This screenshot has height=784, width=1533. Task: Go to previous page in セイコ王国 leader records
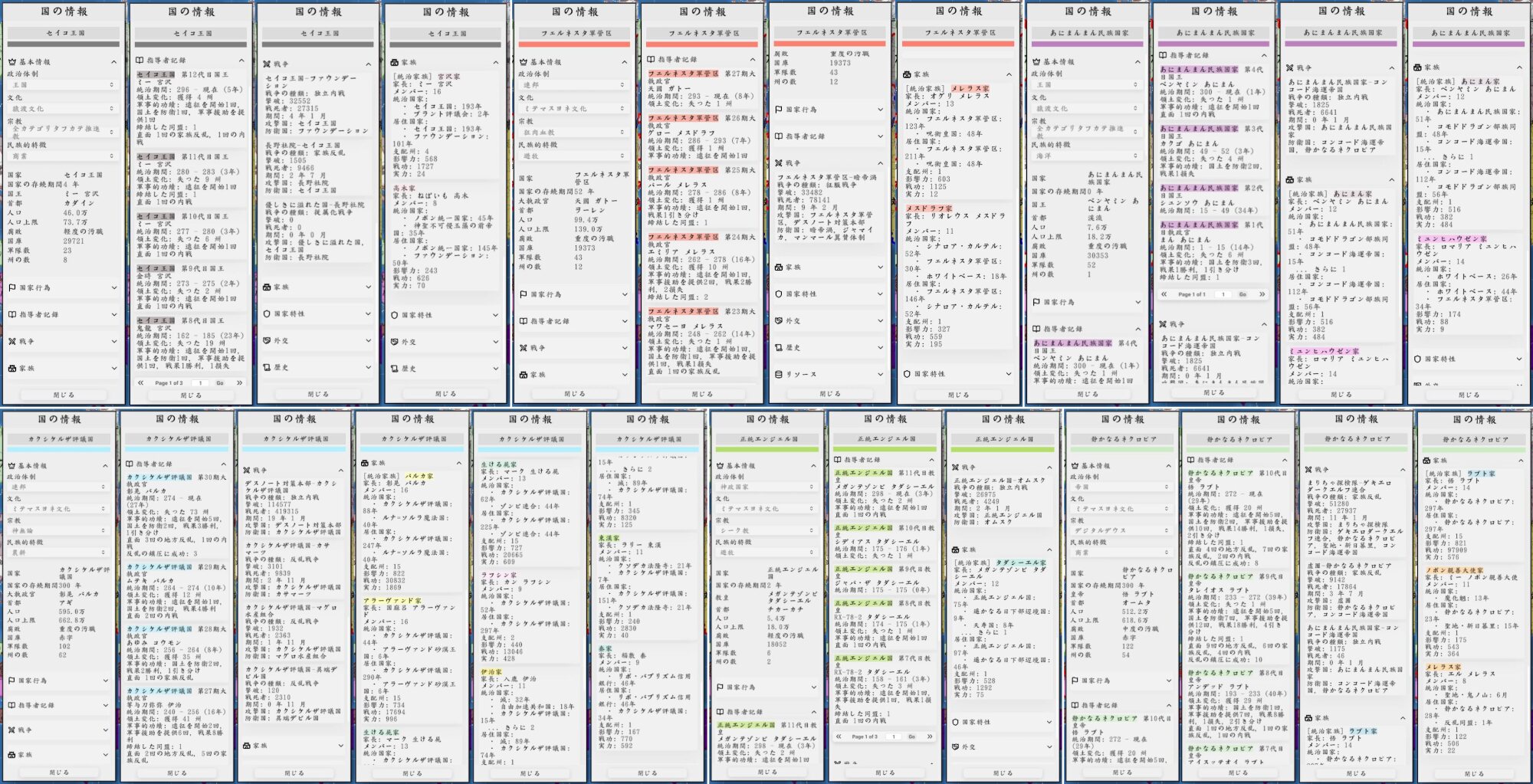point(141,383)
